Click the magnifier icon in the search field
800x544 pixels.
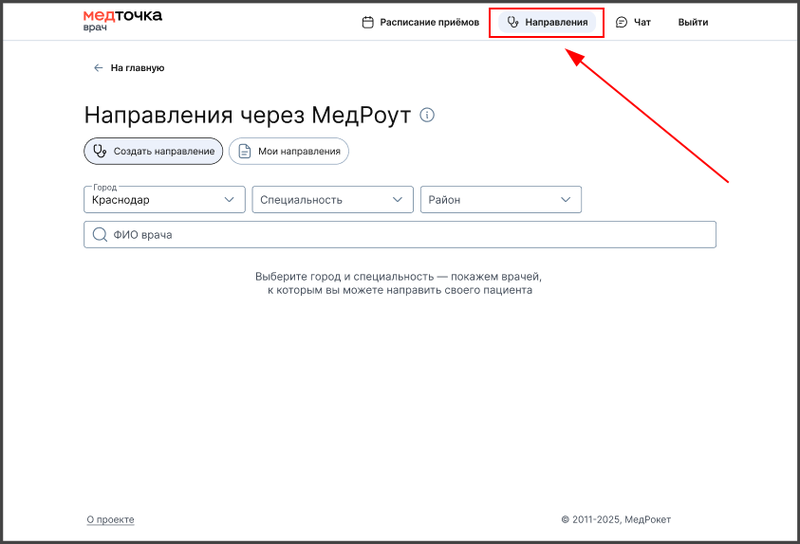point(99,235)
